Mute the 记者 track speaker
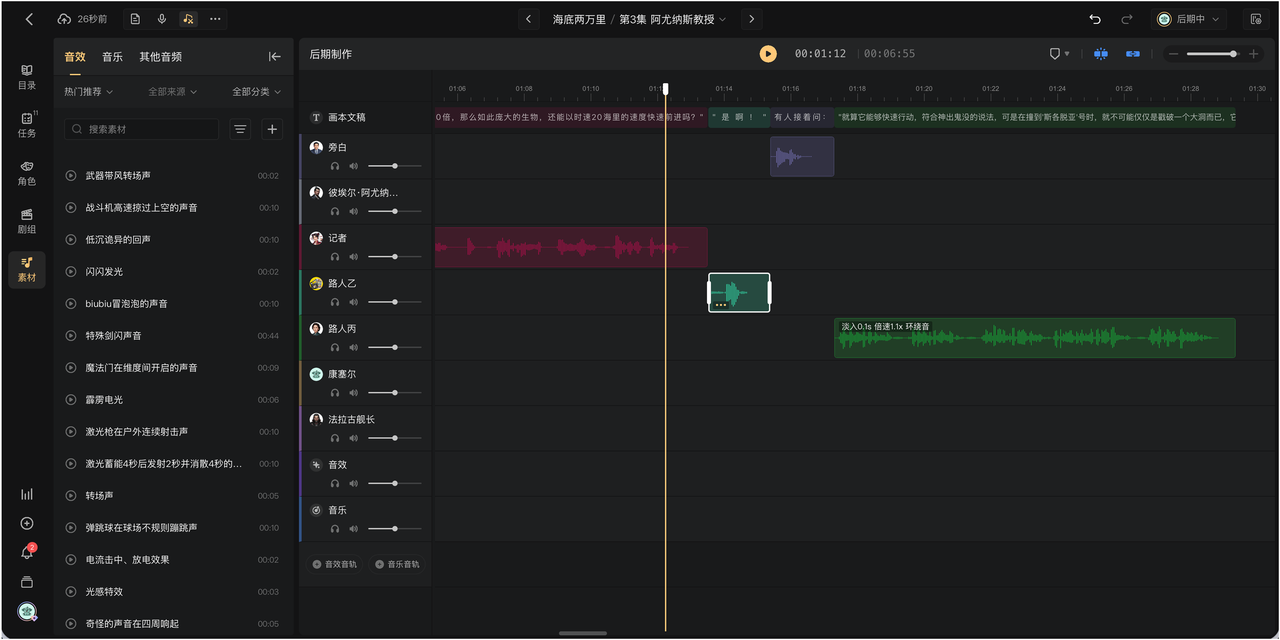The height and width of the screenshot is (640, 1280). [353, 257]
